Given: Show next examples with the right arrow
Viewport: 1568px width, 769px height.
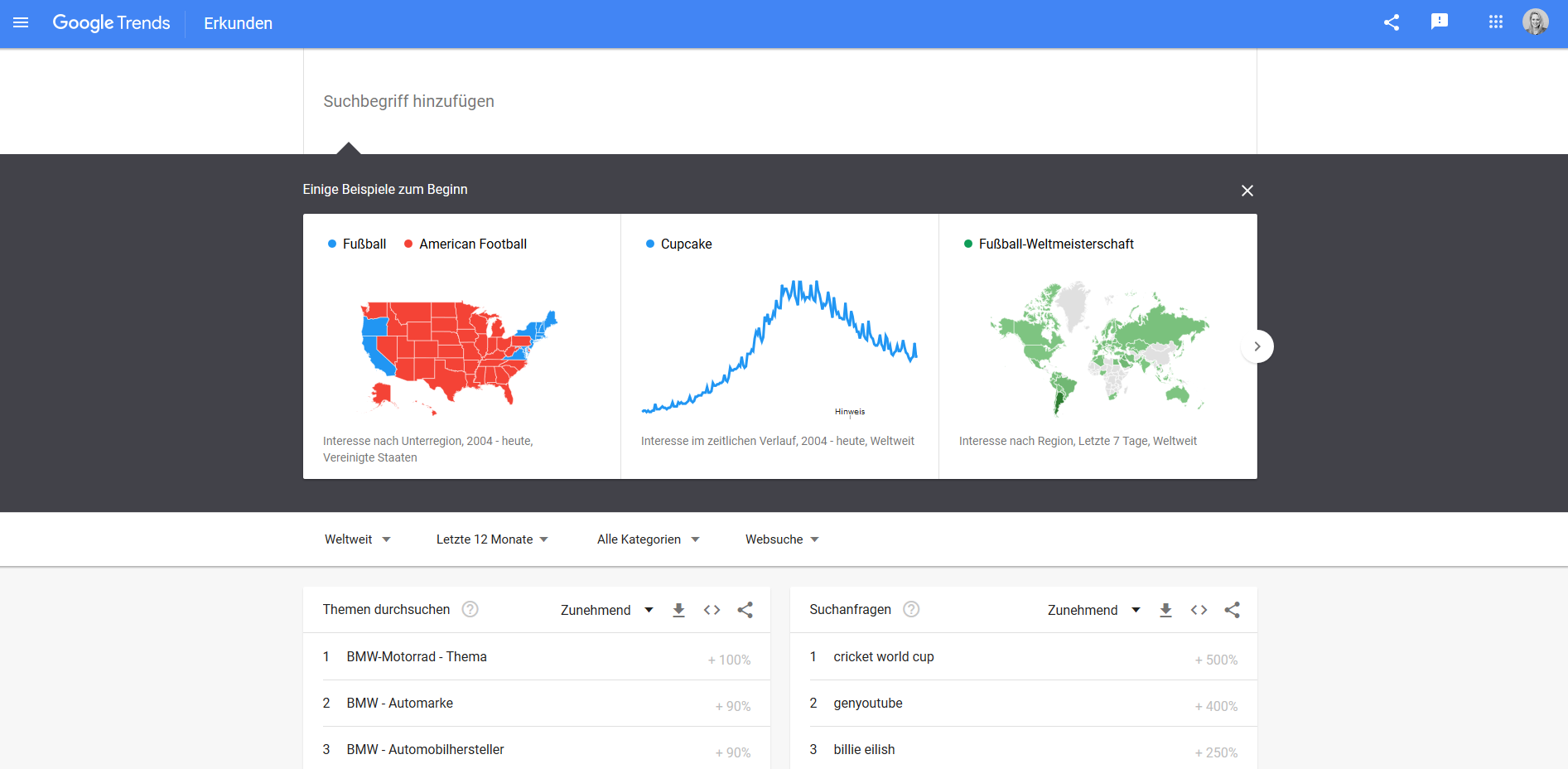Looking at the screenshot, I should pyautogui.click(x=1257, y=346).
